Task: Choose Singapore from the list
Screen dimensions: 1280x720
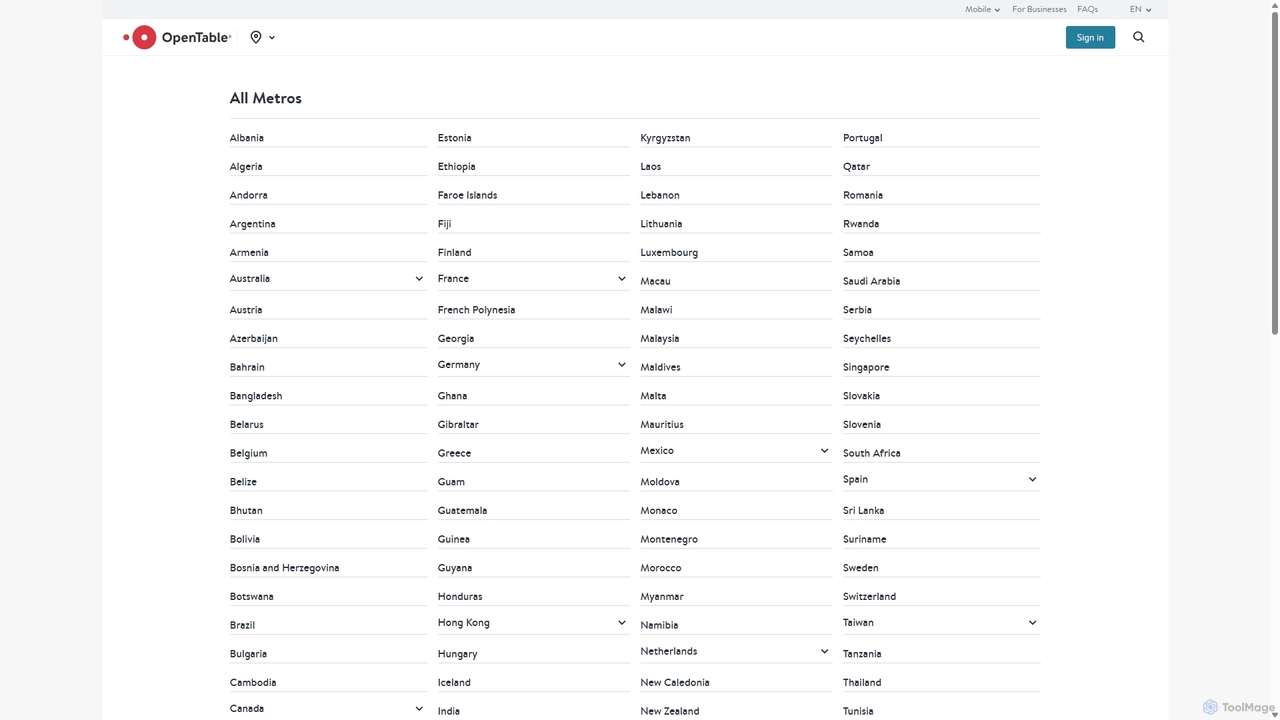Action: click(866, 368)
